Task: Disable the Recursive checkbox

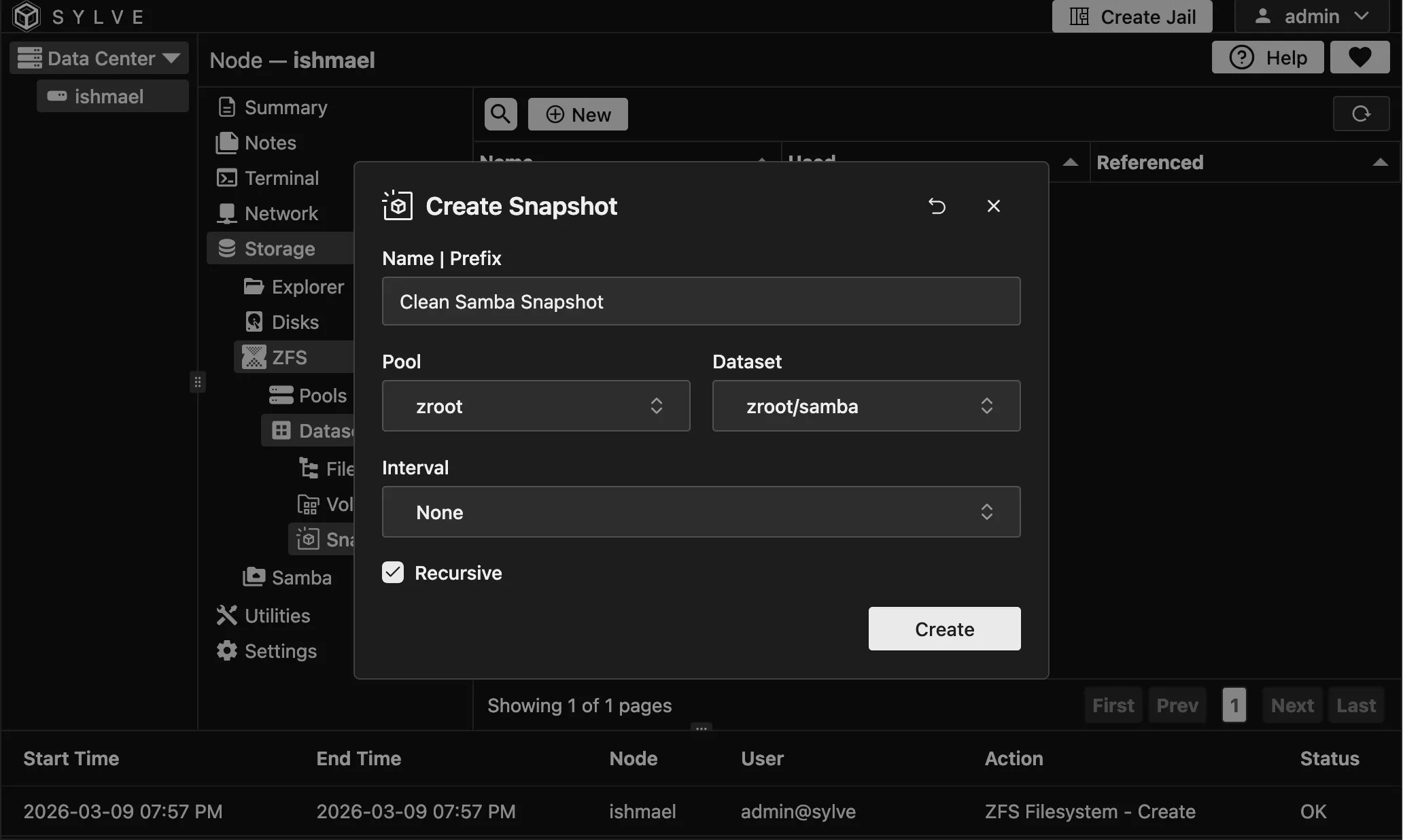Action: point(392,572)
